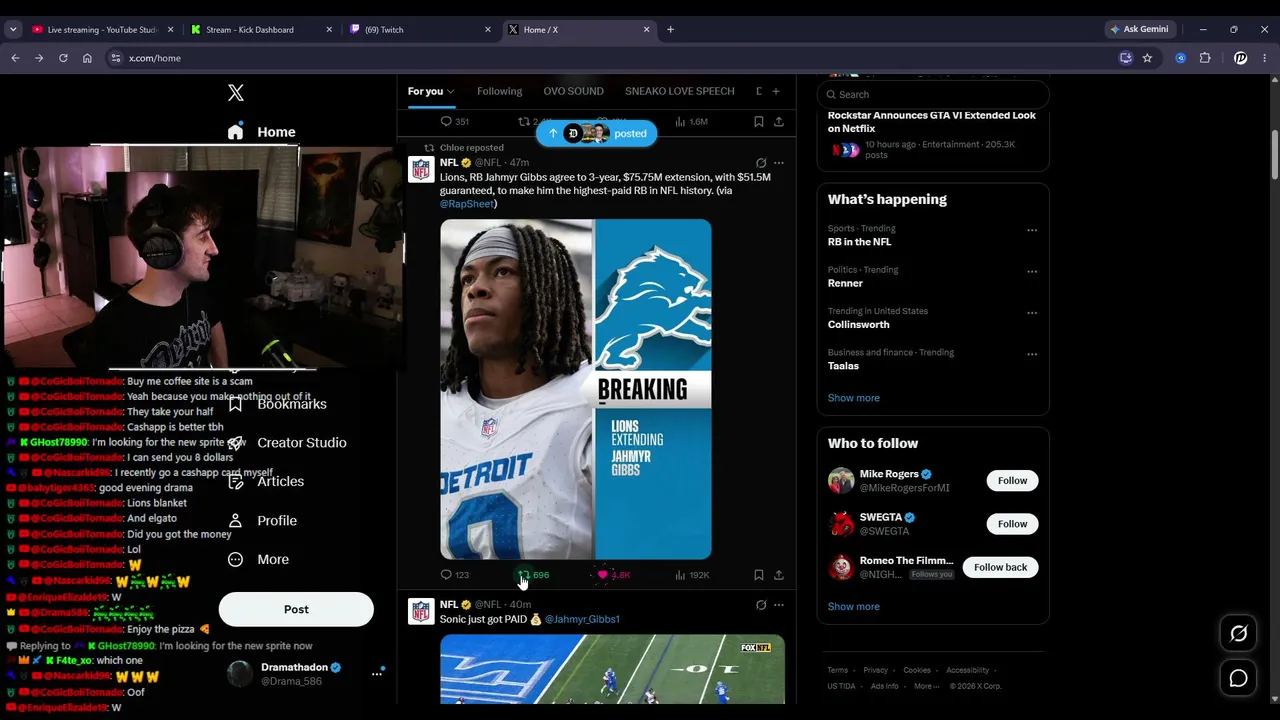Open Grok from the floating button
The width and height of the screenshot is (1280, 720).
1238,633
